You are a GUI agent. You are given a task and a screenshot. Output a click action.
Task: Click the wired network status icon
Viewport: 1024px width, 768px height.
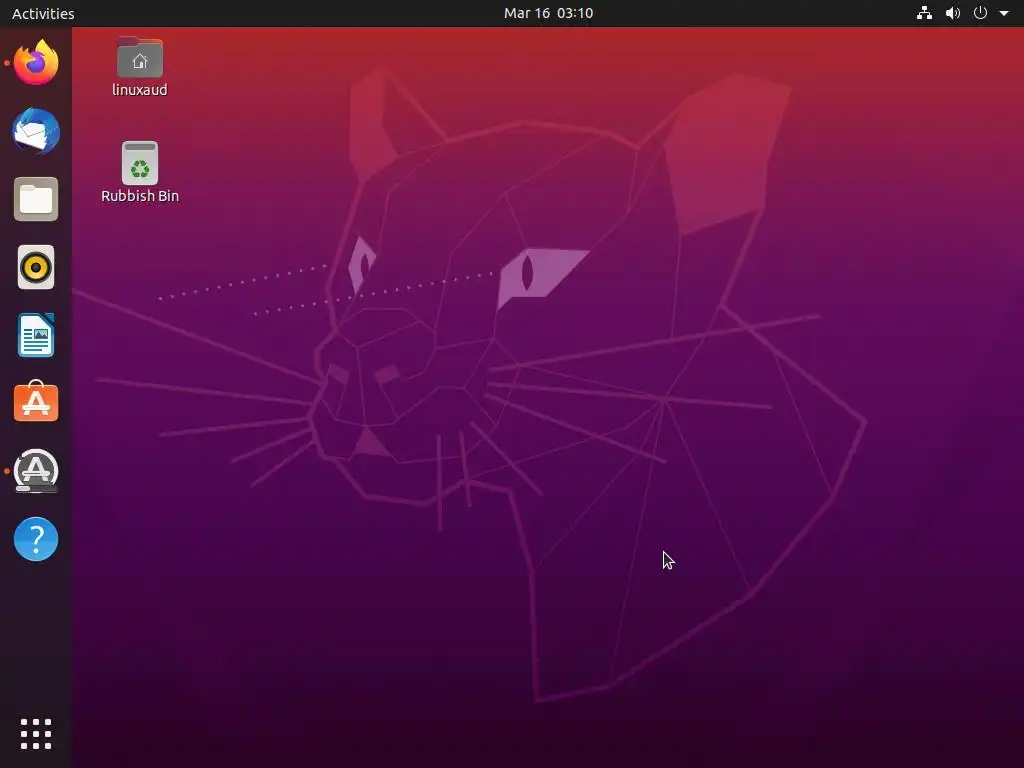point(924,13)
